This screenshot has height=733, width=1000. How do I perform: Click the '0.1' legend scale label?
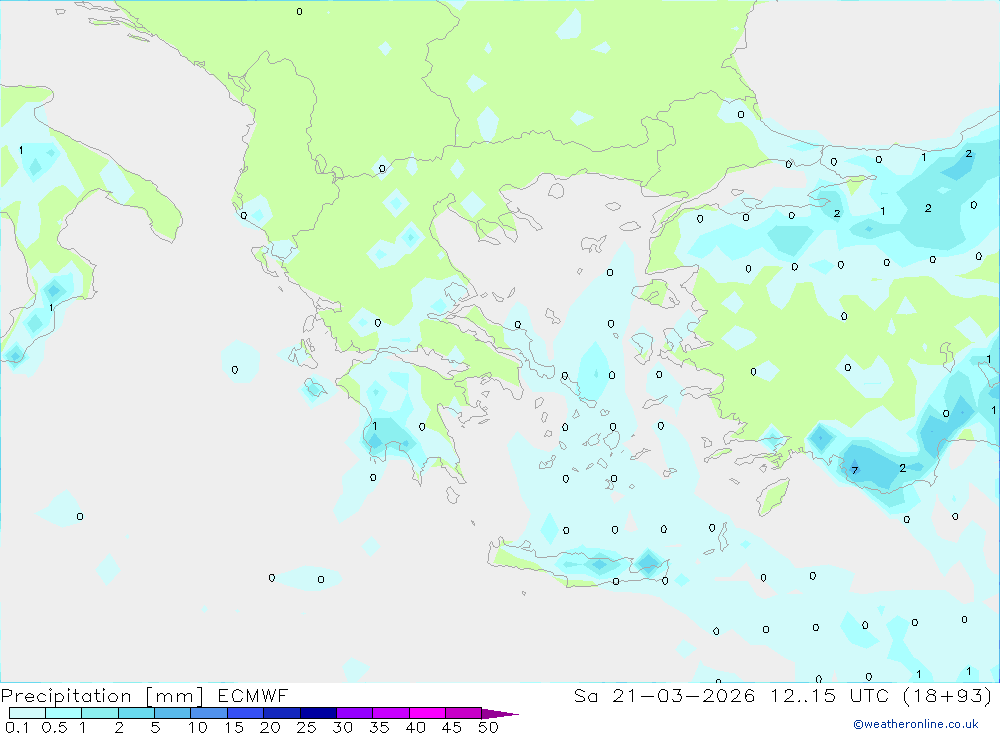click(x=17, y=727)
